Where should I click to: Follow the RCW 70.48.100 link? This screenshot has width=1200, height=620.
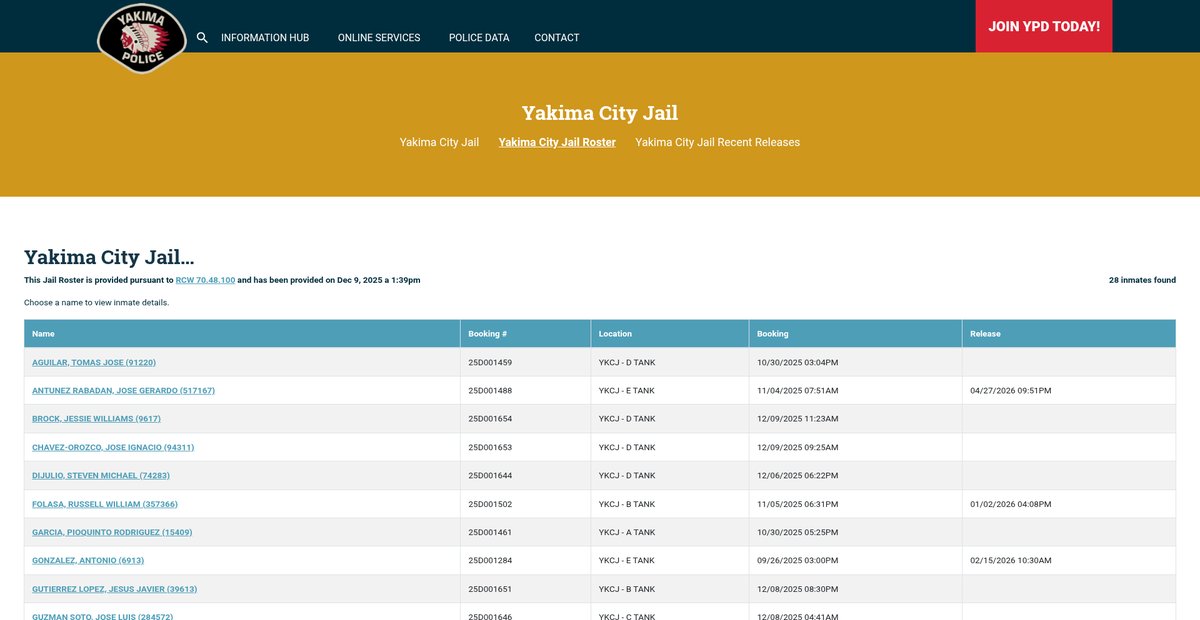(205, 280)
